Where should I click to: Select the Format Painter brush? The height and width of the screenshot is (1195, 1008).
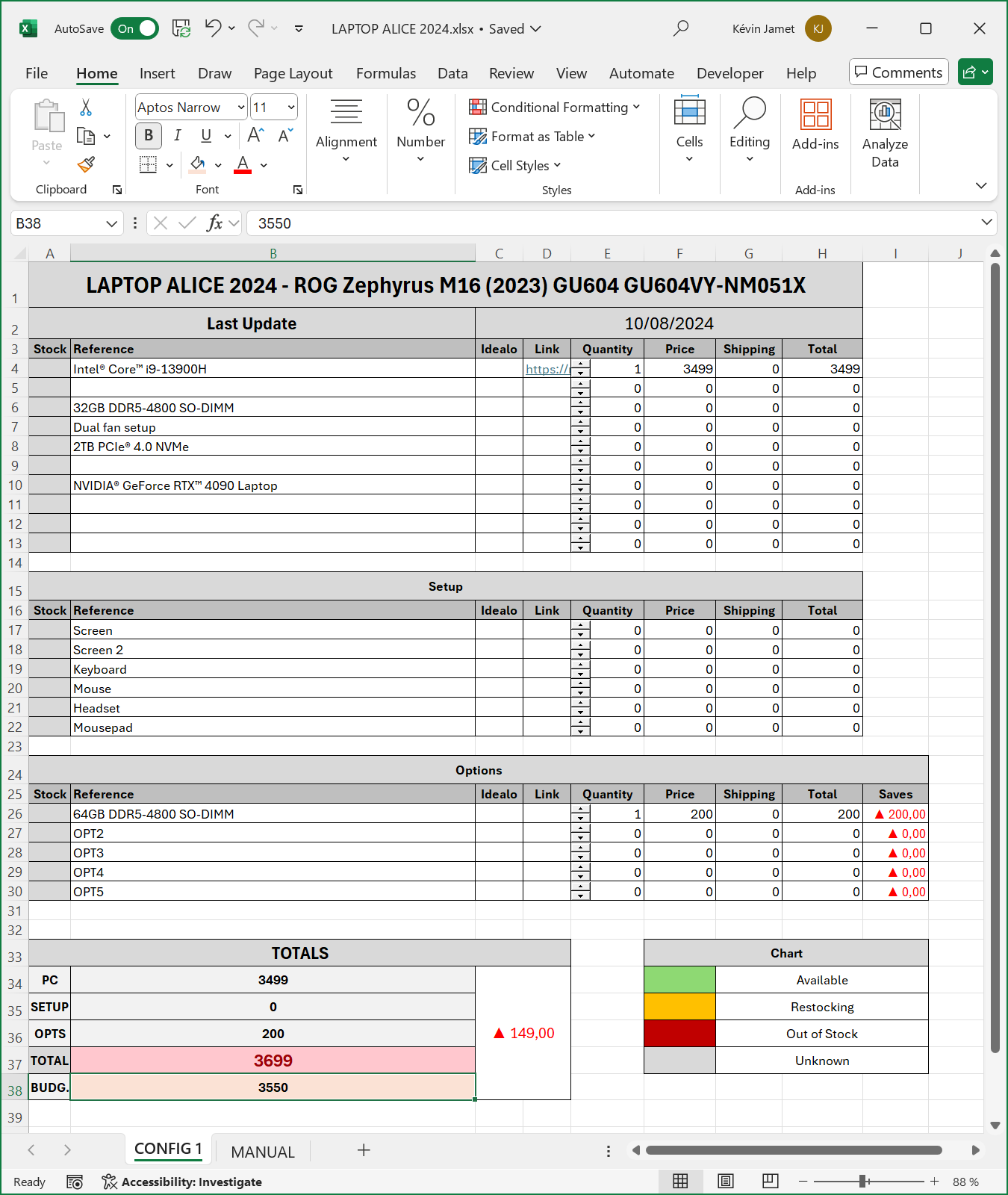[86, 164]
